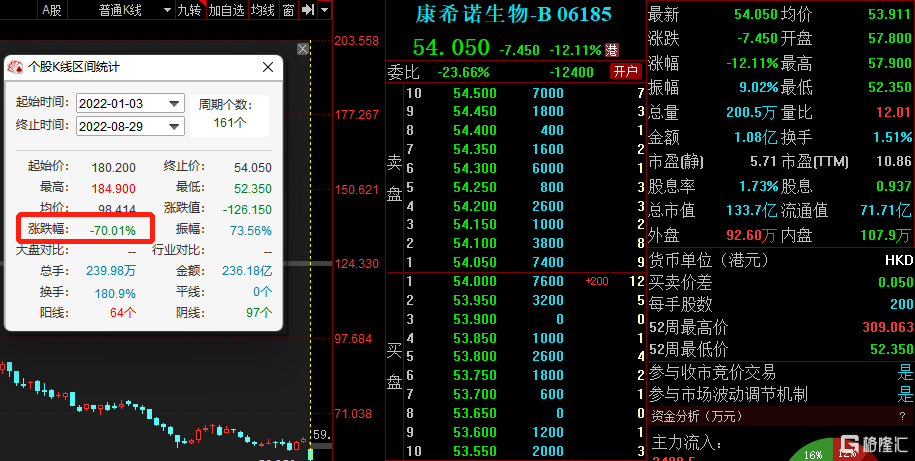Click the 起始价 value 180.200

tap(113, 167)
